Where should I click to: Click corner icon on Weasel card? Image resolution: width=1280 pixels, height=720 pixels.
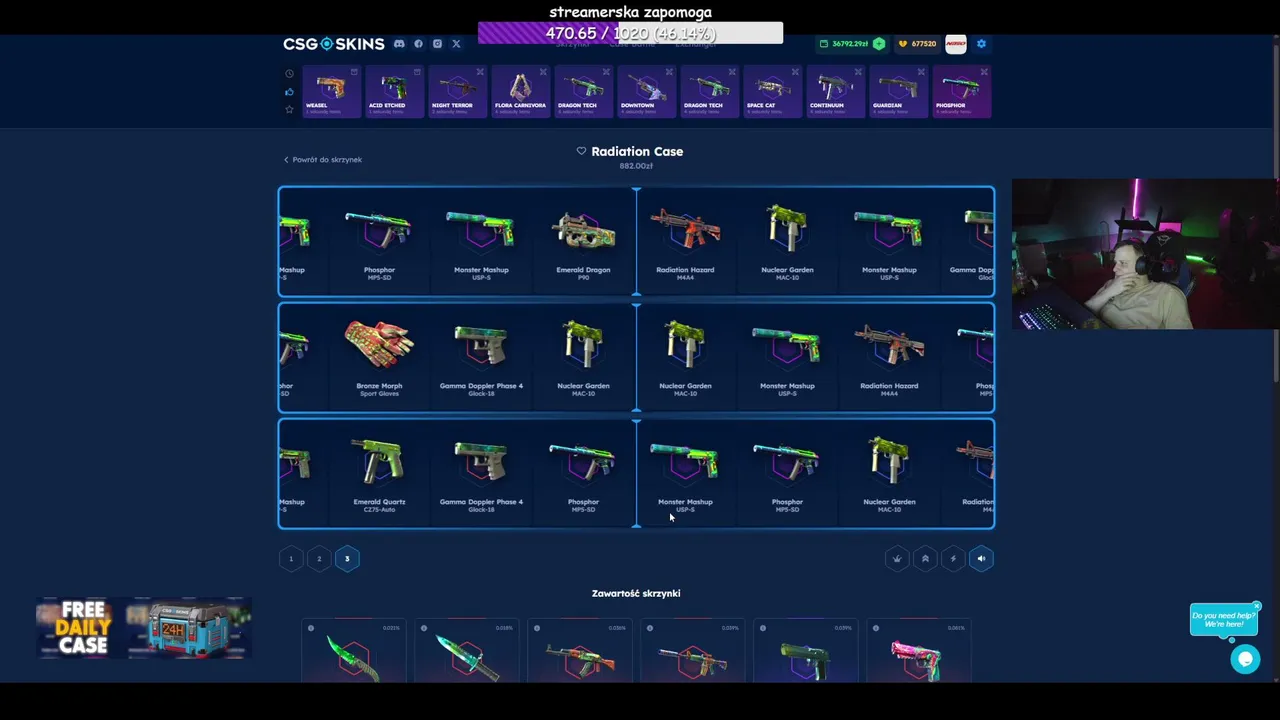tap(354, 72)
